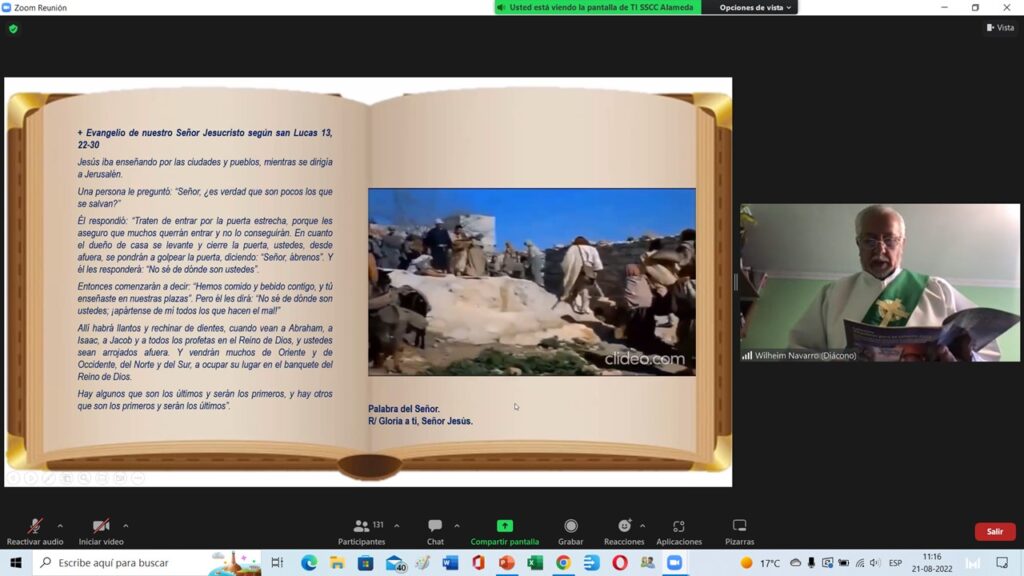
Task: Go to the previous slide with the back arrow
Action: pos(13,478)
